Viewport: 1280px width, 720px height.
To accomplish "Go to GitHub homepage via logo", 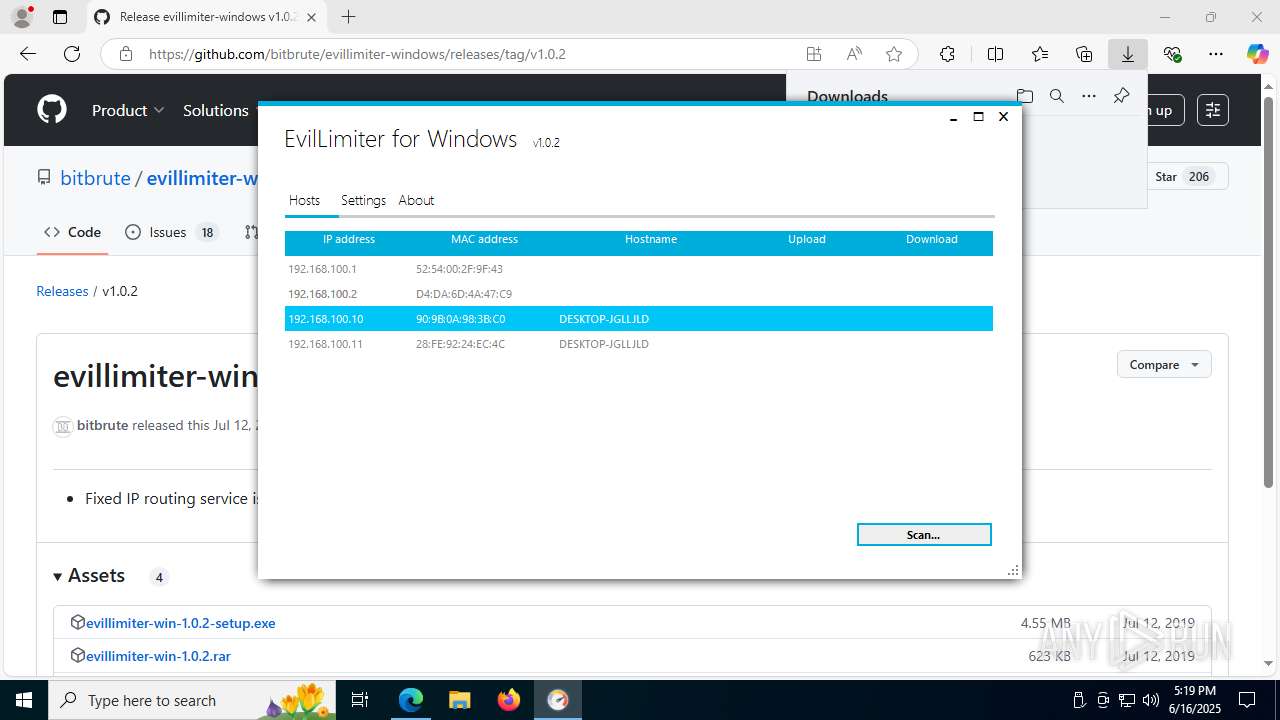I will 52,110.
